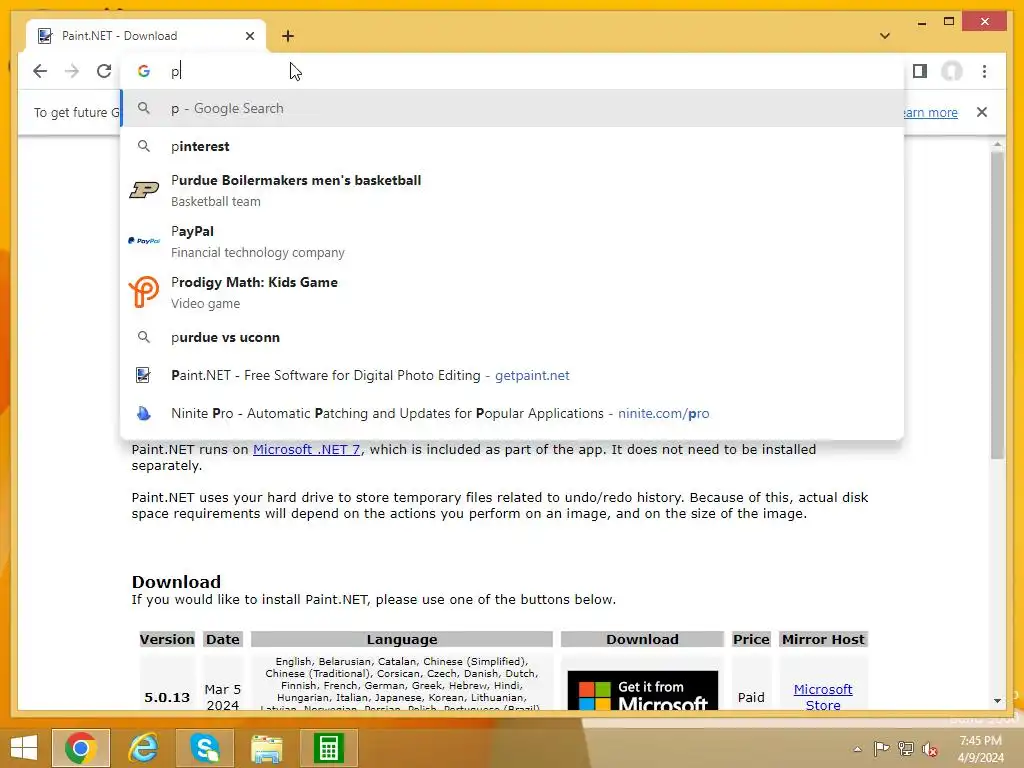The width and height of the screenshot is (1024, 768).
Task: Click the network tray icon
Action: click(x=906, y=749)
